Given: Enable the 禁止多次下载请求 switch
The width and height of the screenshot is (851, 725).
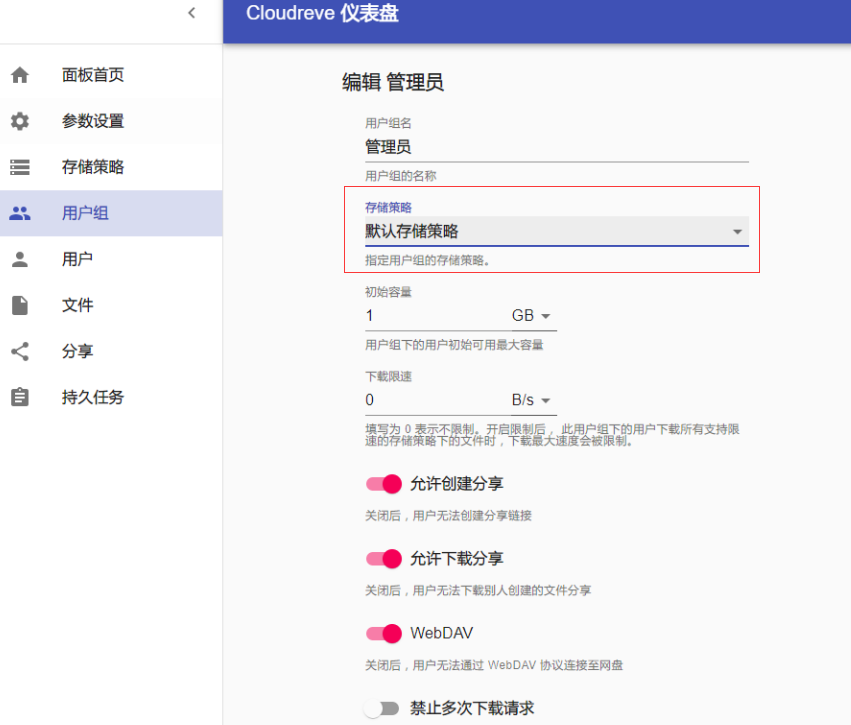Looking at the screenshot, I should click(x=382, y=708).
